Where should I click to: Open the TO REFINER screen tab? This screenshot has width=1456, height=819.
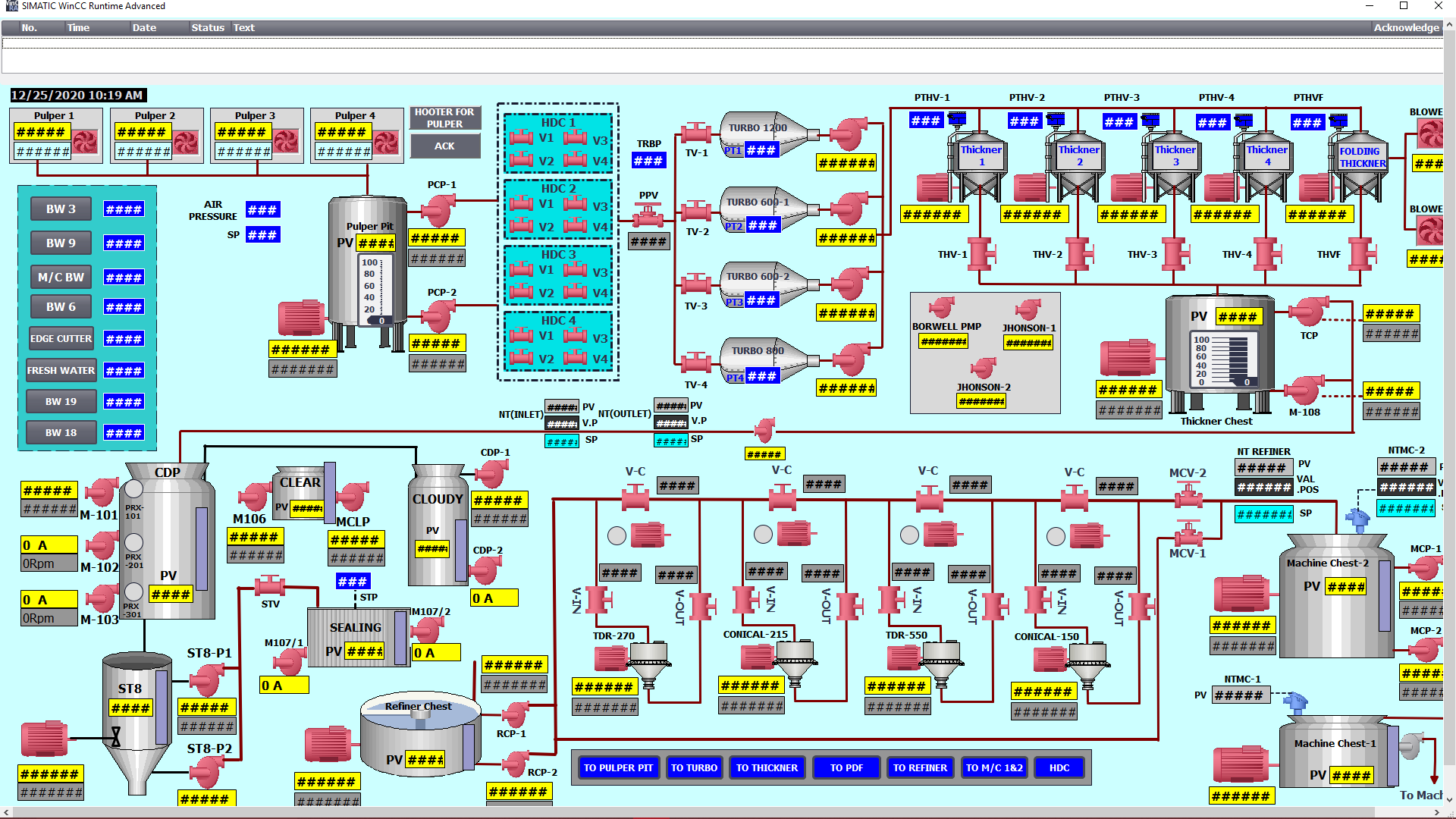click(x=920, y=768)
